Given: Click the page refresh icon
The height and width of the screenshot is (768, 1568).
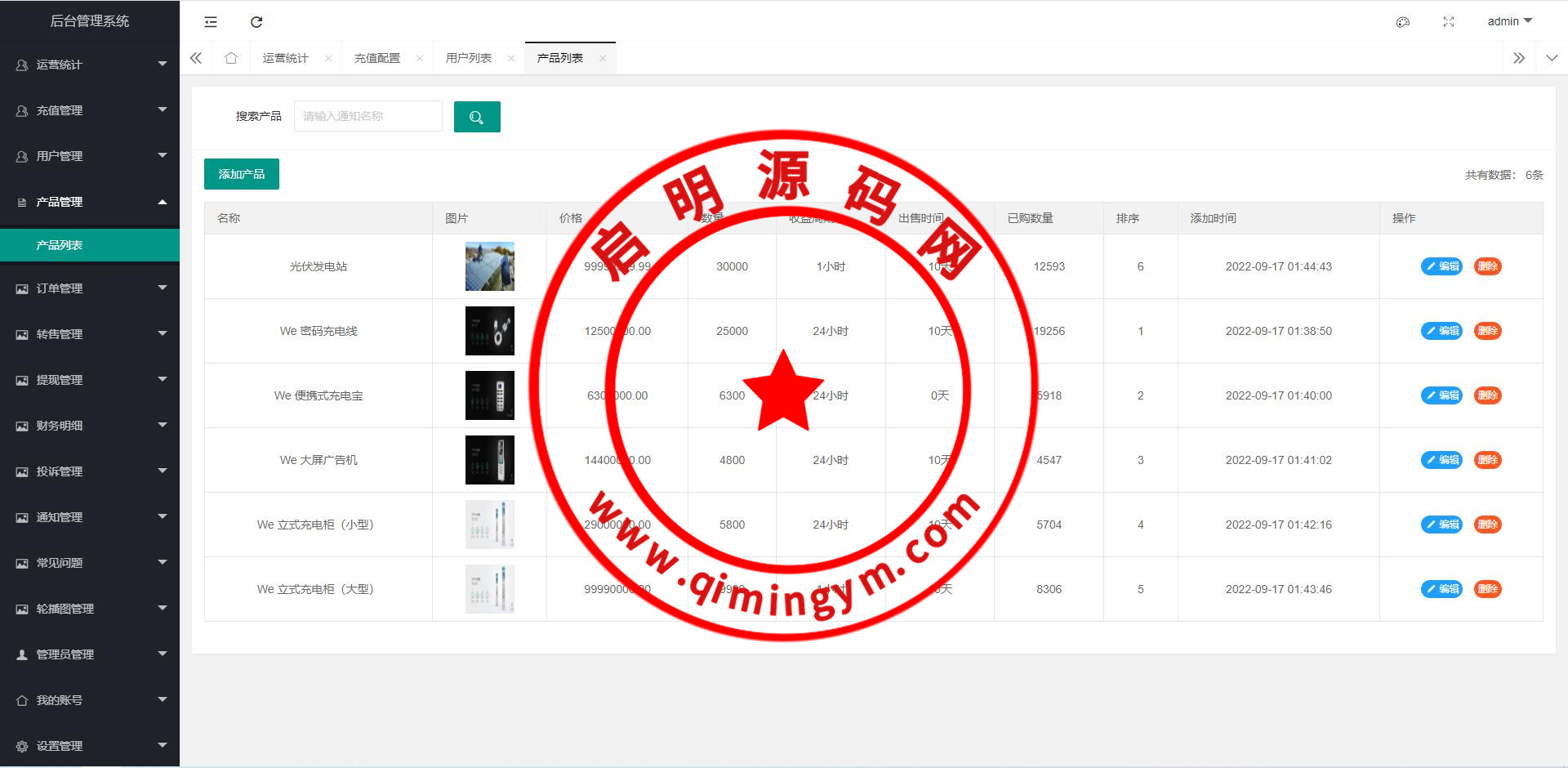Looking at the screenshot, I should point(256,22).
